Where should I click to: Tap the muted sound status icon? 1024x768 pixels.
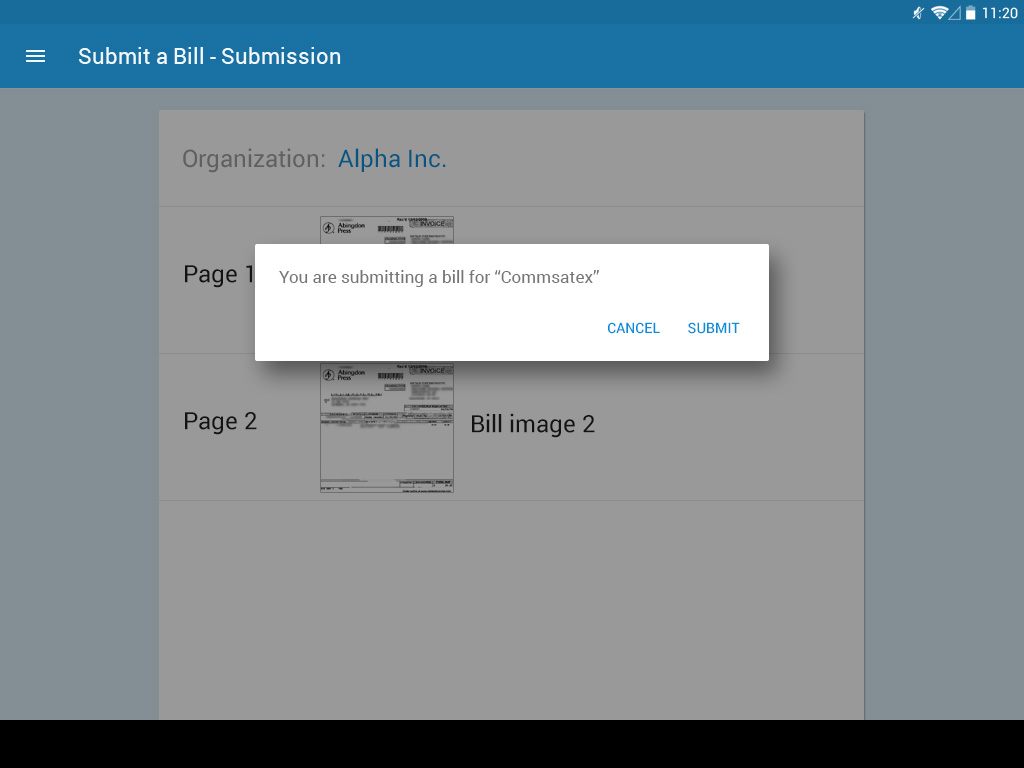pyautogui.click(x=918, y=13)
